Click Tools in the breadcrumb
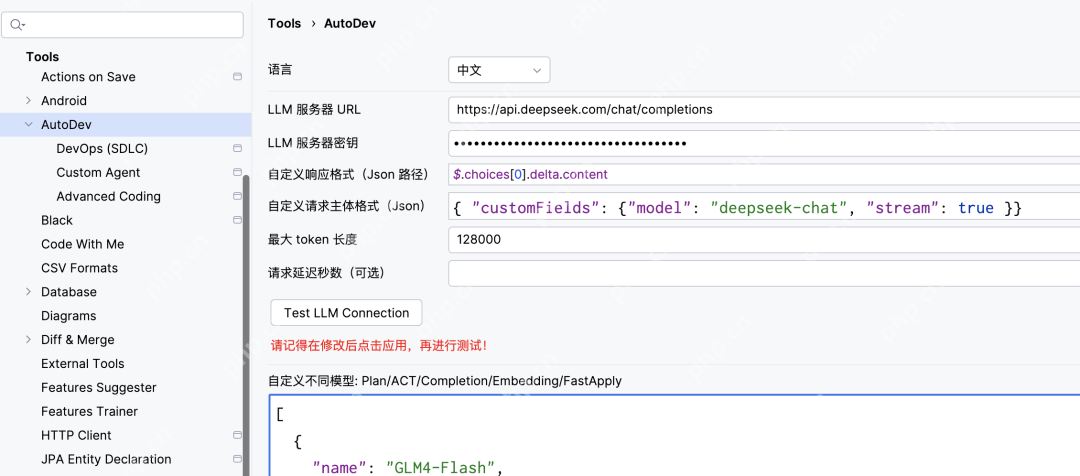The width and height of the screenshot is (1080, 476). 284,23
